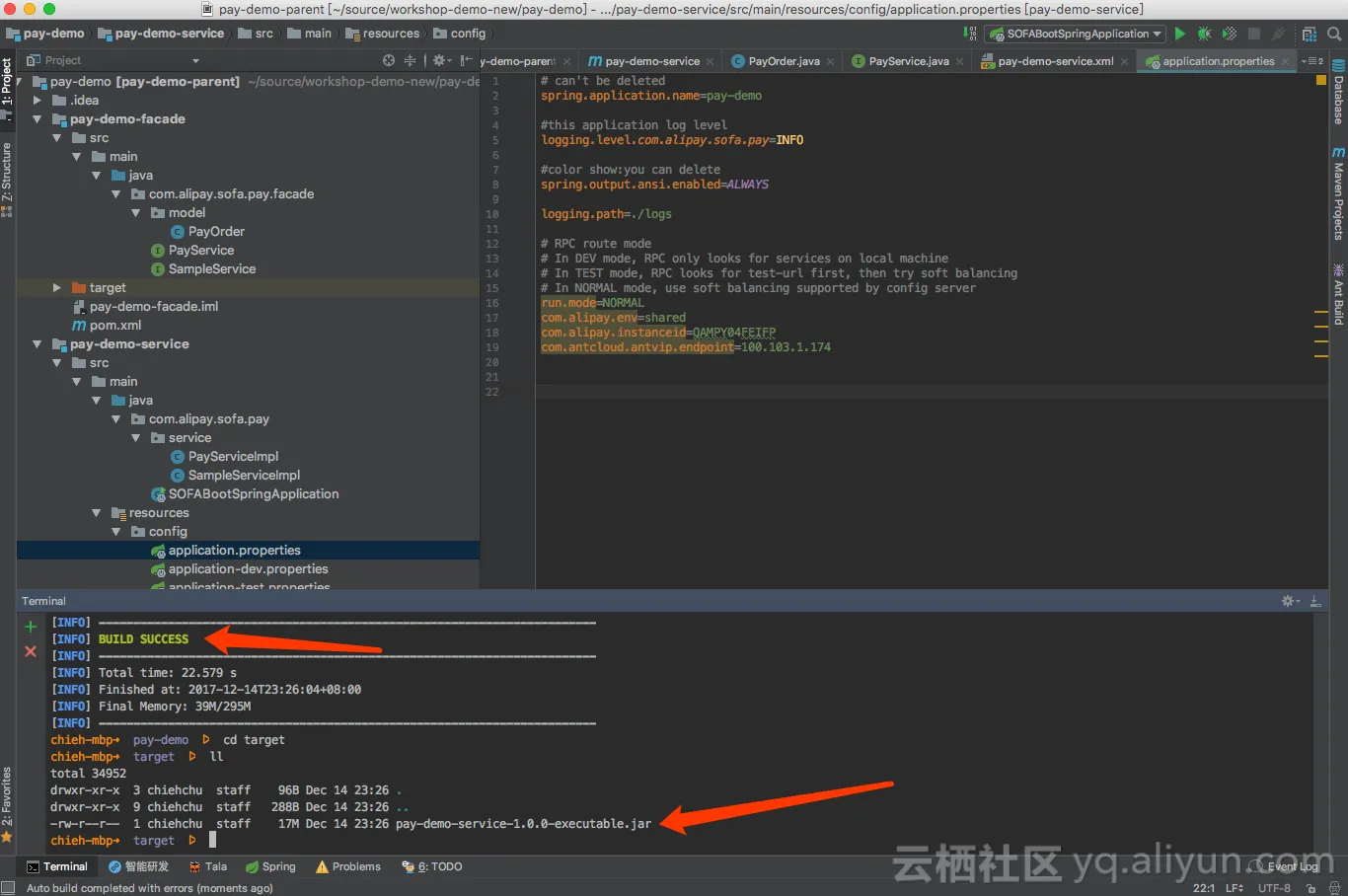The height and width of the screenshot is (896, 1348).
Task: Open the Problems tool window
Action: [348, 866]
